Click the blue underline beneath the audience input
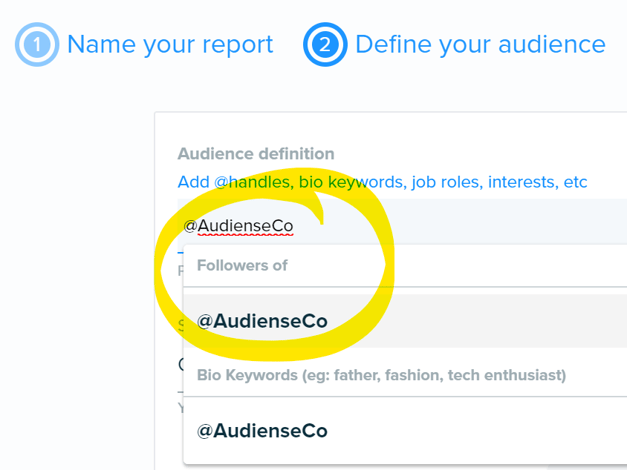 pyautogui.click(x=180, y=252)
